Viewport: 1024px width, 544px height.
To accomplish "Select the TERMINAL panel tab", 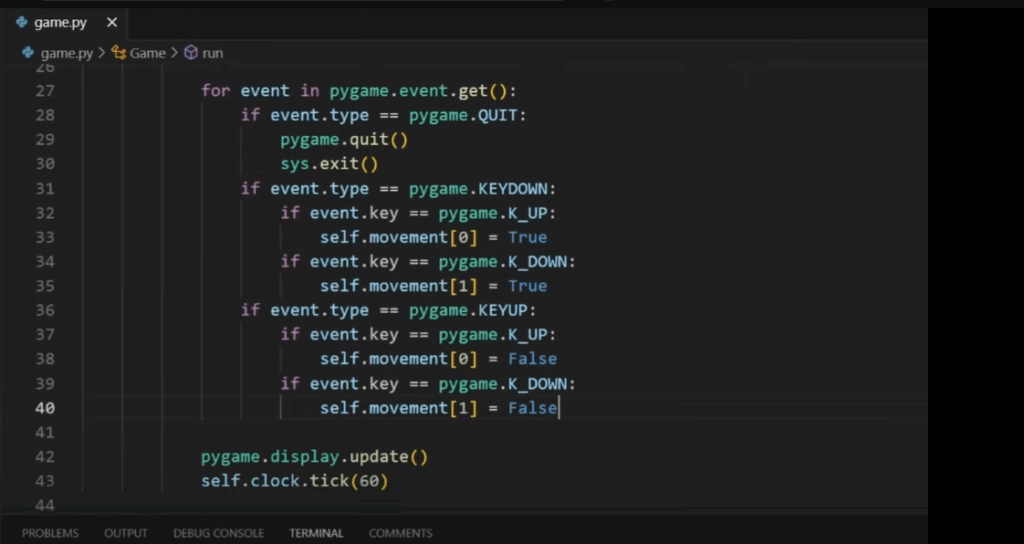I will [x=316, y=533].
